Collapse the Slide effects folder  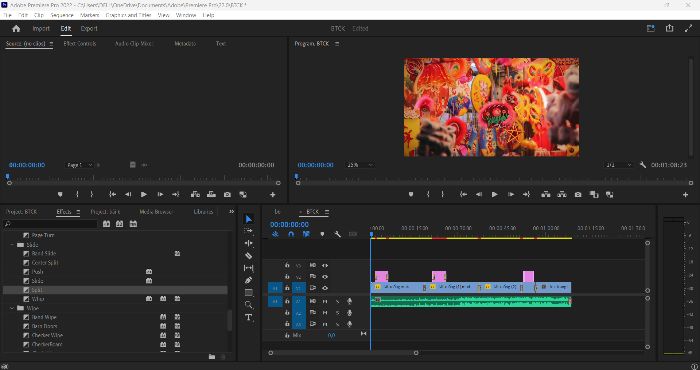(x=12, y=245)
